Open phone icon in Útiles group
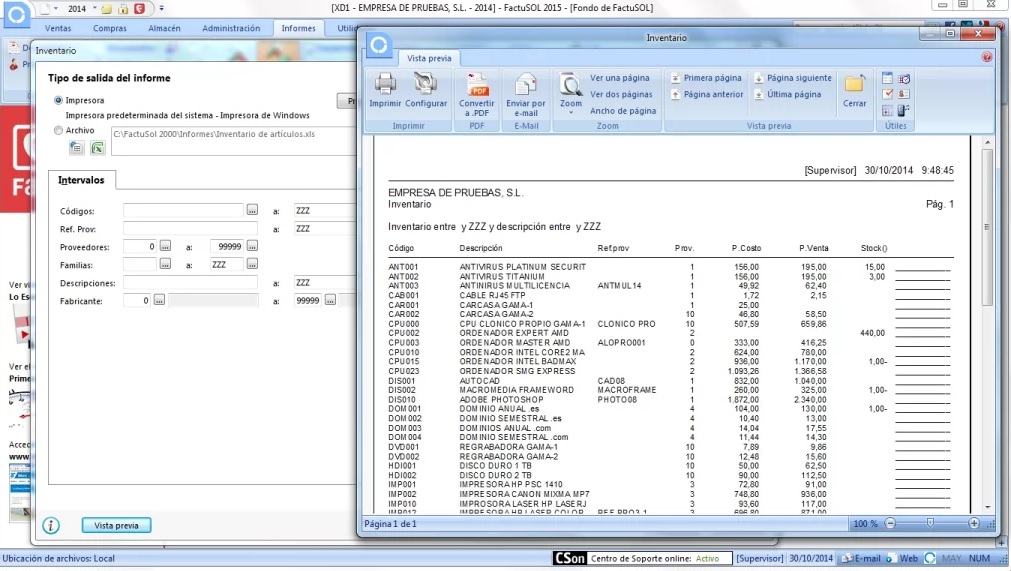1011x571 pixels. (904, 111)
